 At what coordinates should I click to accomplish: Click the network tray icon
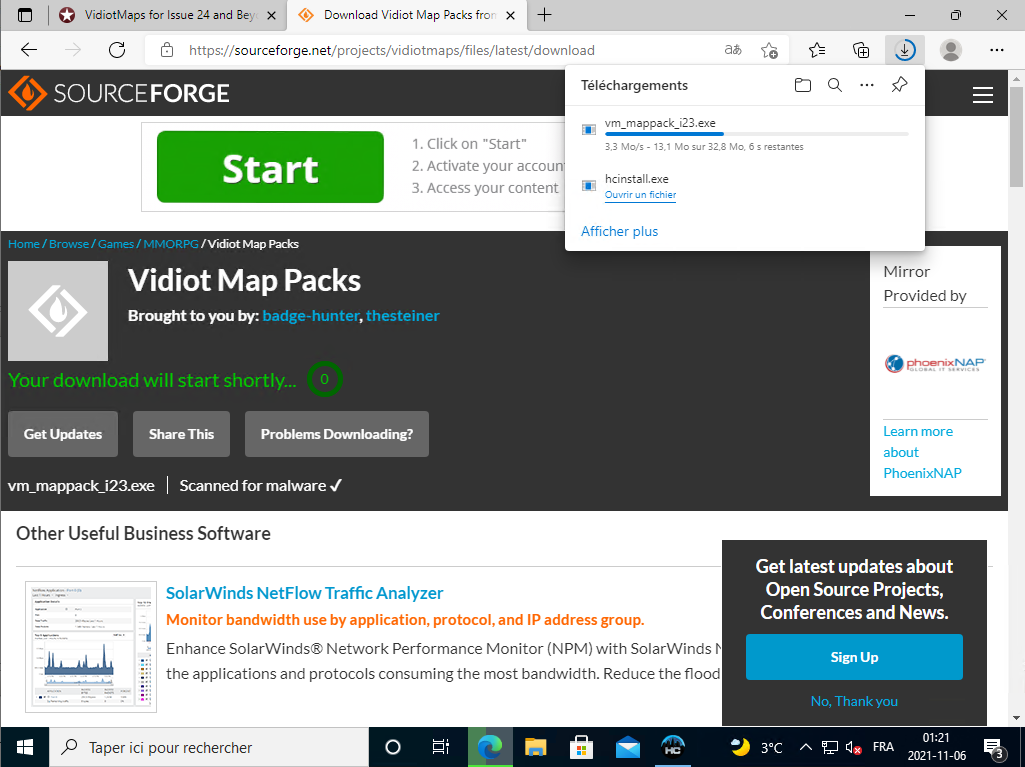(830, 747)
